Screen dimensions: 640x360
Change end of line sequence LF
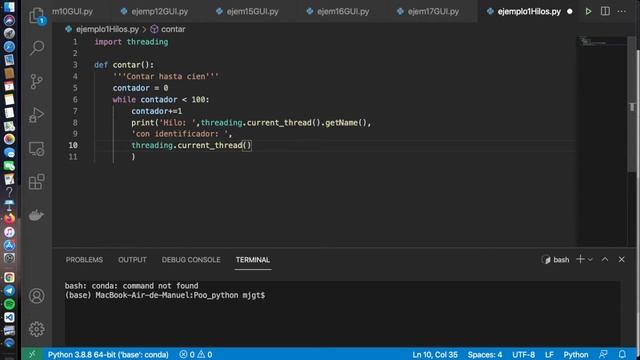point(549,354)
